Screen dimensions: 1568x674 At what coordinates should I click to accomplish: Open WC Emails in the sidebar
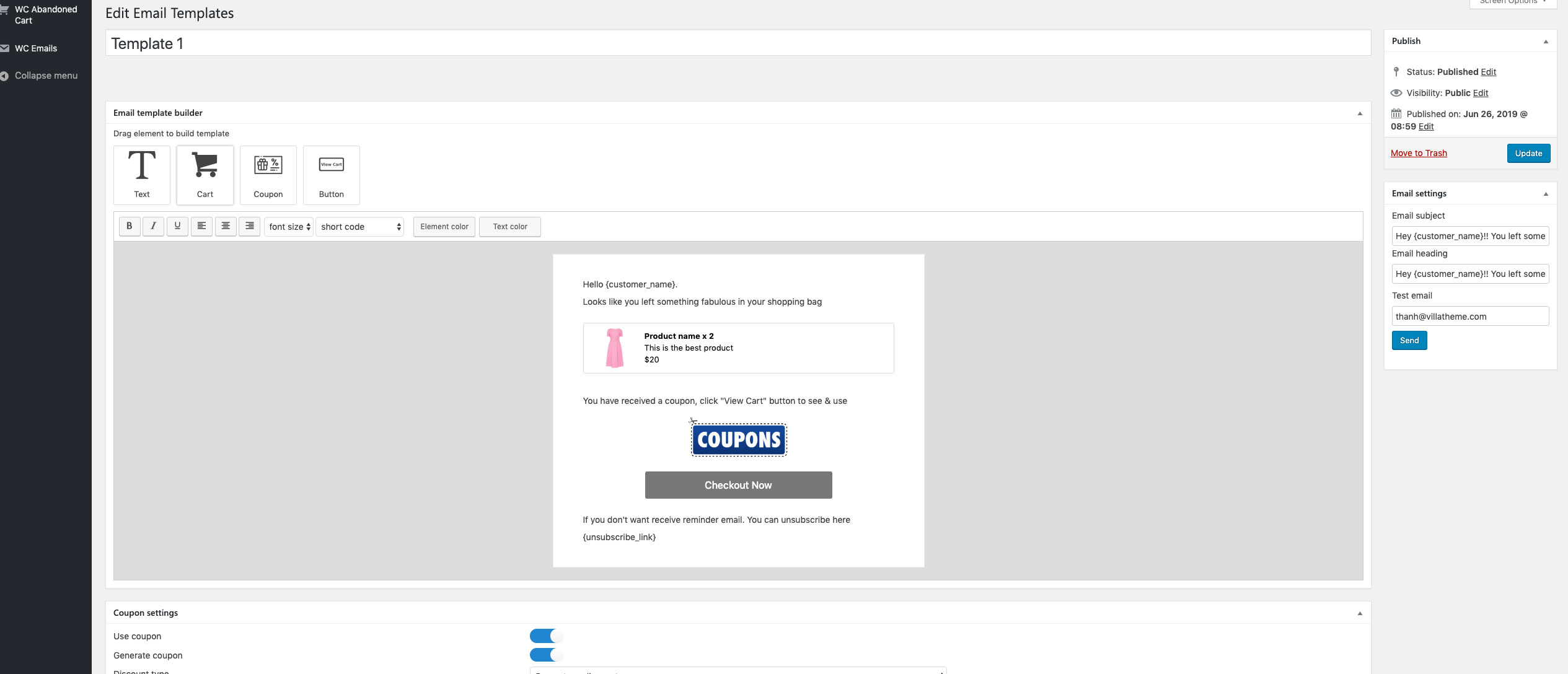click(x=35, y=48)
